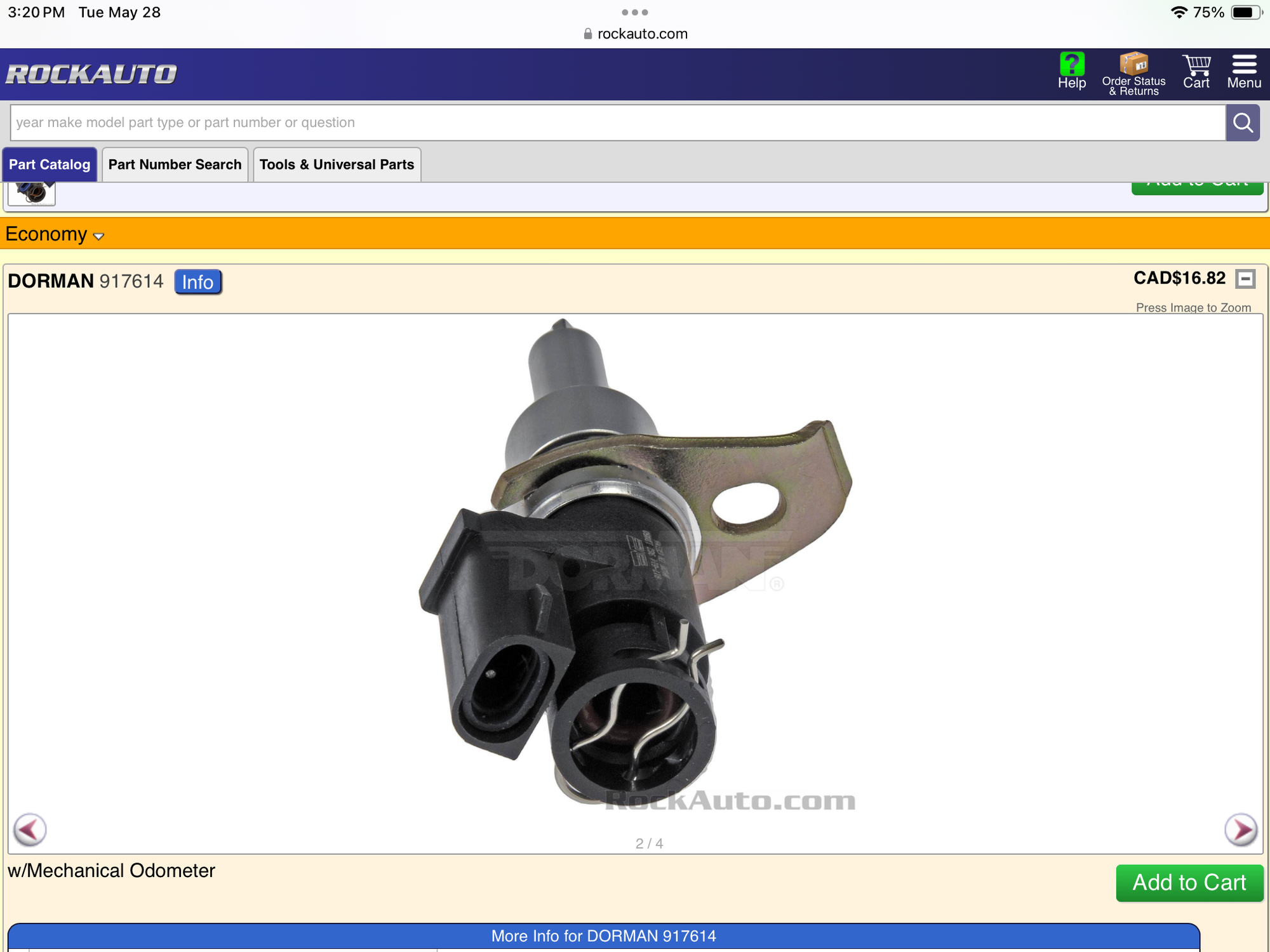The height and width of the screenshot is (952, 1270).
Task: Click the search input field
Action: [x=571, y=122]
